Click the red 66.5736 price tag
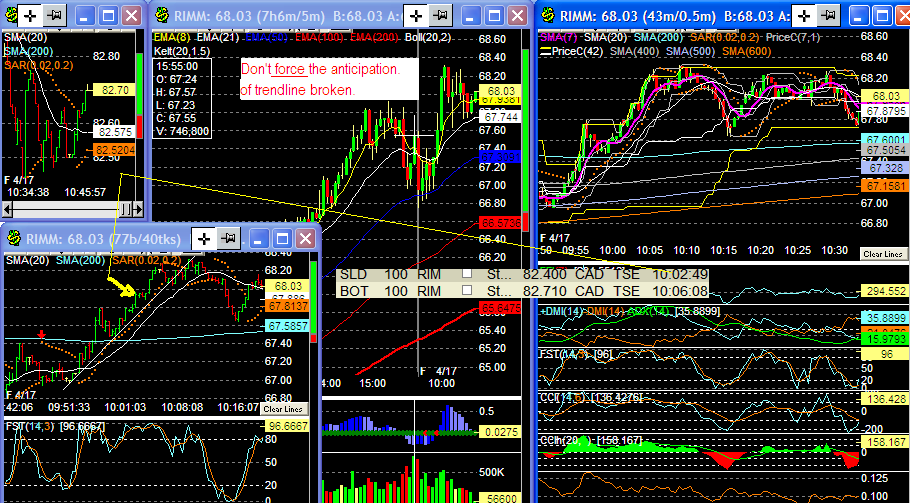The image size is (910, 503). coord(500,223)
